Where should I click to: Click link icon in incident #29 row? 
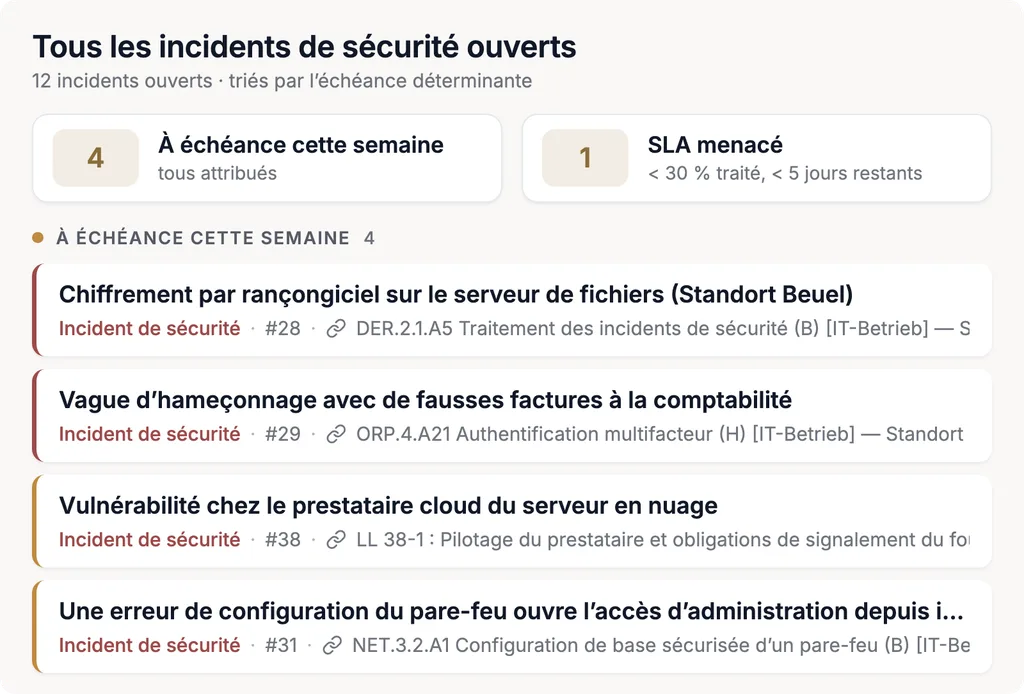336,434
